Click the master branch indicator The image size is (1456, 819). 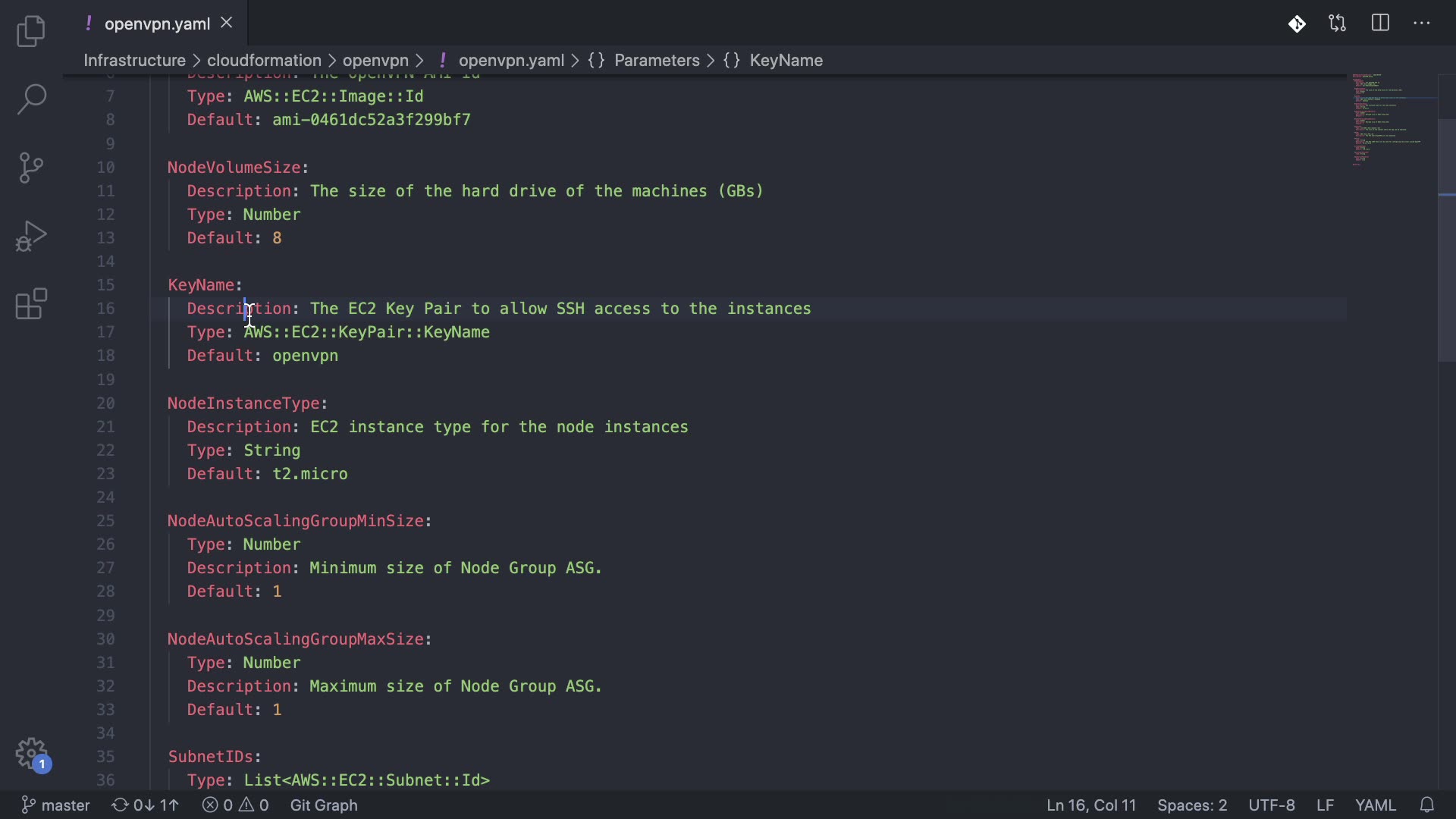[x=55, y=805]
